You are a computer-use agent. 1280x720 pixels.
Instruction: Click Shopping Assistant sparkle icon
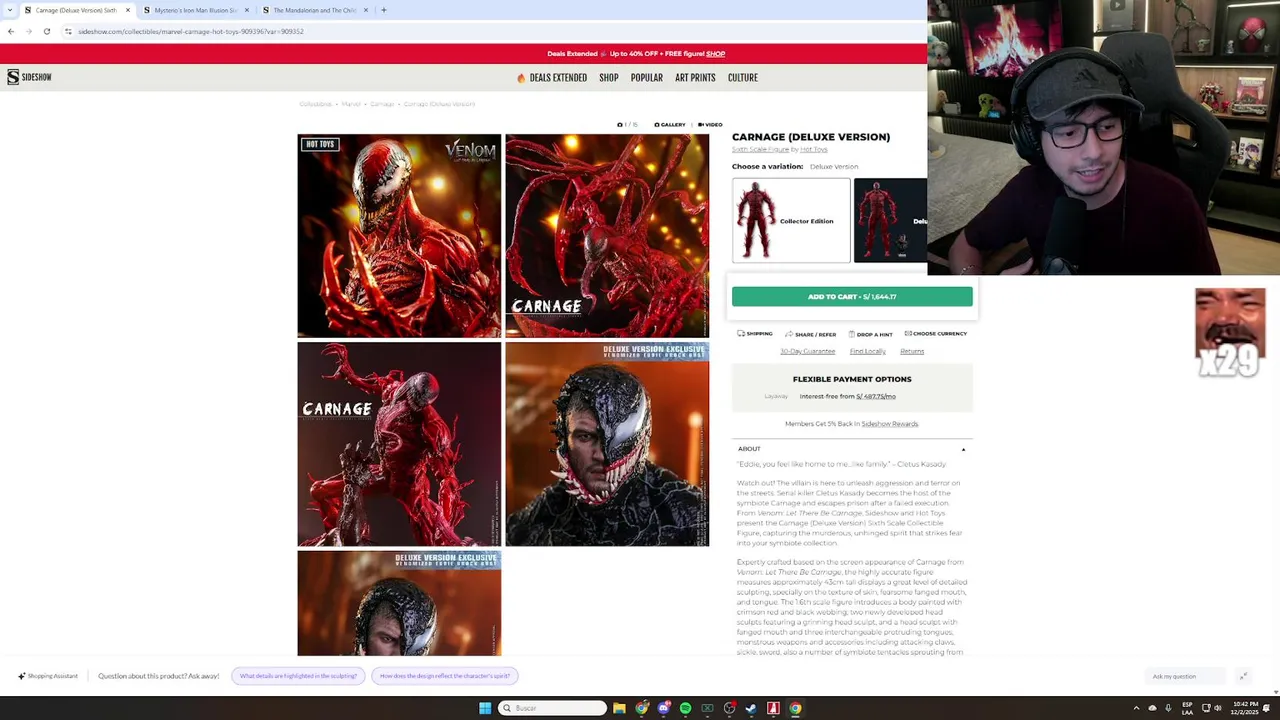pyautogui.click(x=21, y=676)
